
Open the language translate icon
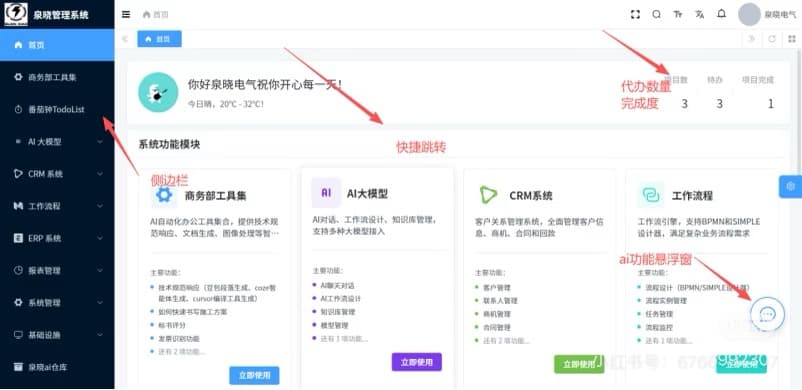pyautogui.click(x=699, y=14)
